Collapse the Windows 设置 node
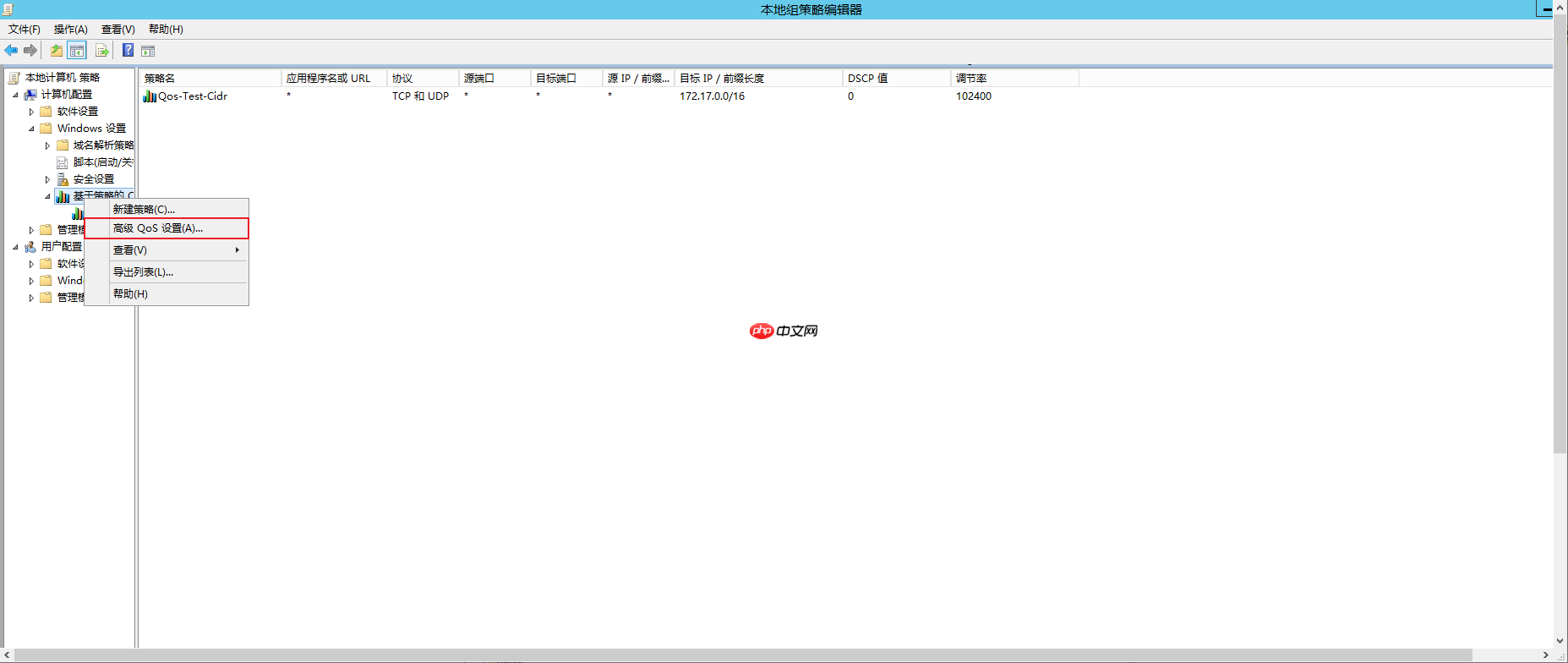Image resolution: width=1568 pixels, height=663 pixels. click(31, 129)
